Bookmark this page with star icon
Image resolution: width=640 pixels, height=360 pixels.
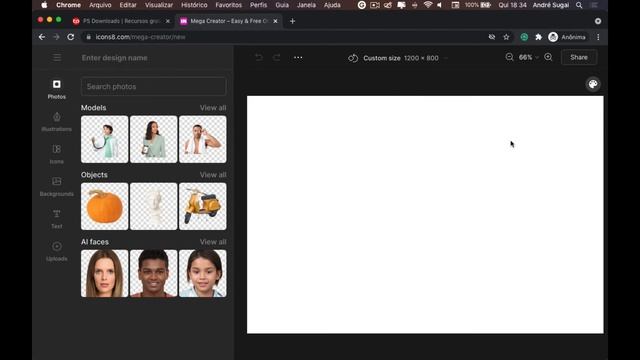pos(506,37)
